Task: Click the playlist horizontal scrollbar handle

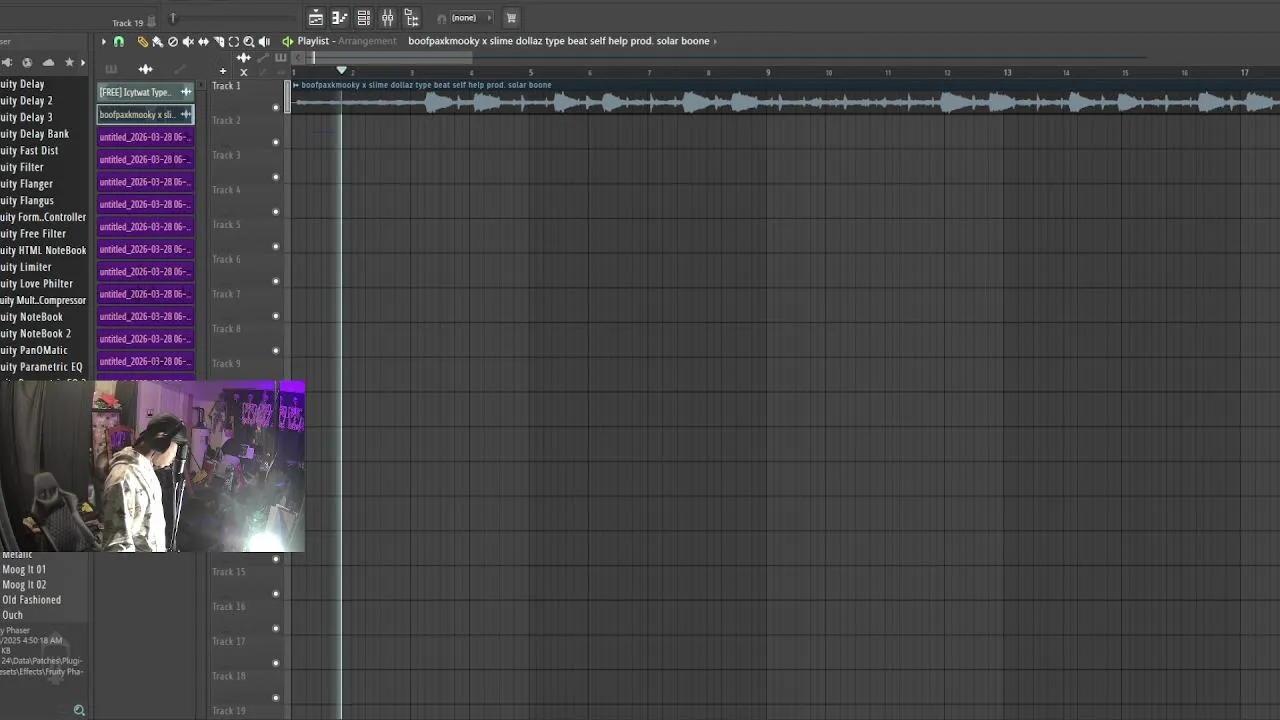Action: 391,58
